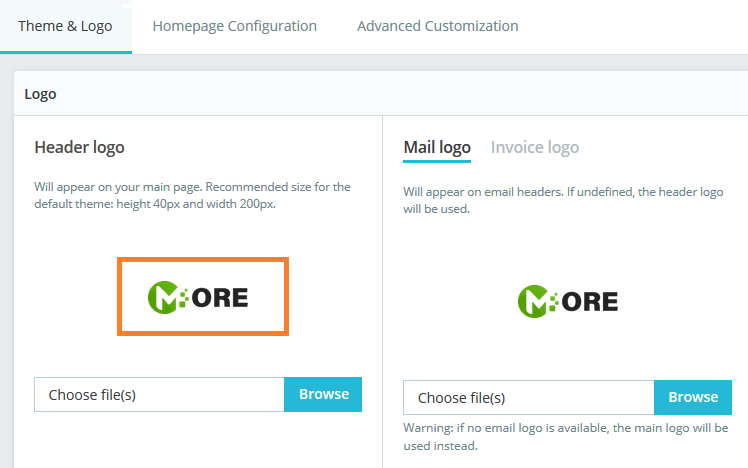Browse for a header logo file
The width and height of the screenshot is (748, 468).
pos(323,395)
